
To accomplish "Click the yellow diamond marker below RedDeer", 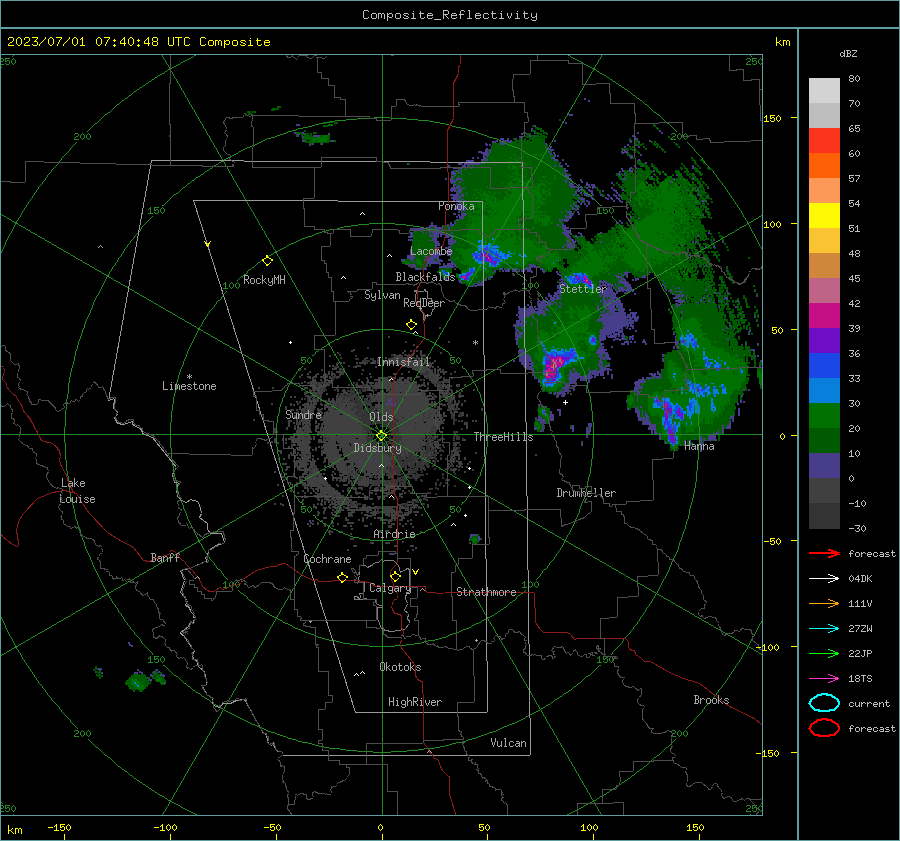I will tap(411, 325).
